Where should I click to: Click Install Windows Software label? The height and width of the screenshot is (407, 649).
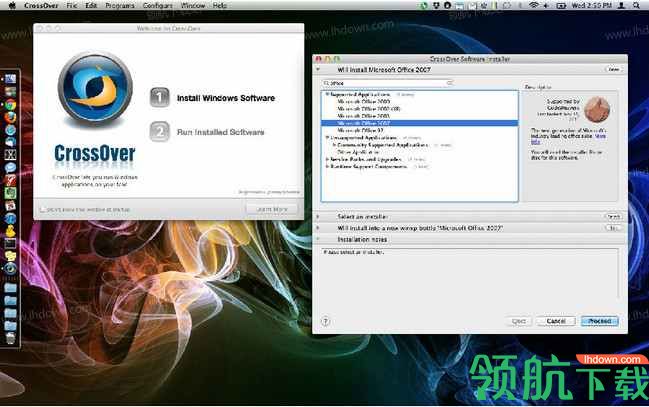[226, 98]
